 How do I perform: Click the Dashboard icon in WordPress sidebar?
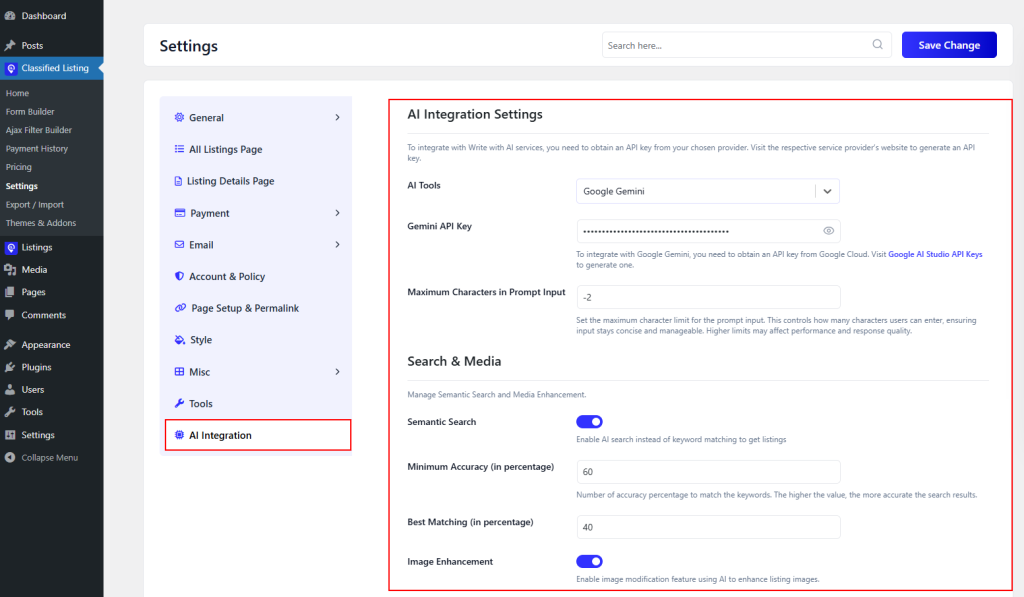coord(10,16)
